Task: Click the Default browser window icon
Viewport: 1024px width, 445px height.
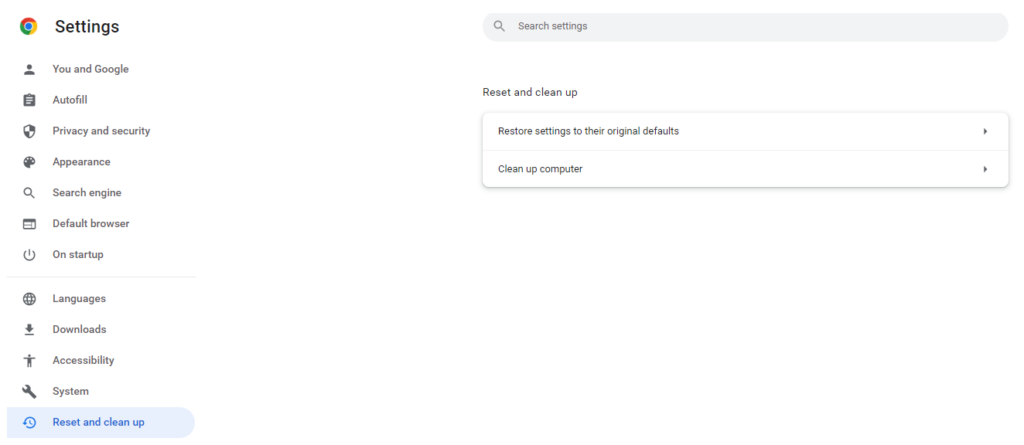Action: point(29,223)
